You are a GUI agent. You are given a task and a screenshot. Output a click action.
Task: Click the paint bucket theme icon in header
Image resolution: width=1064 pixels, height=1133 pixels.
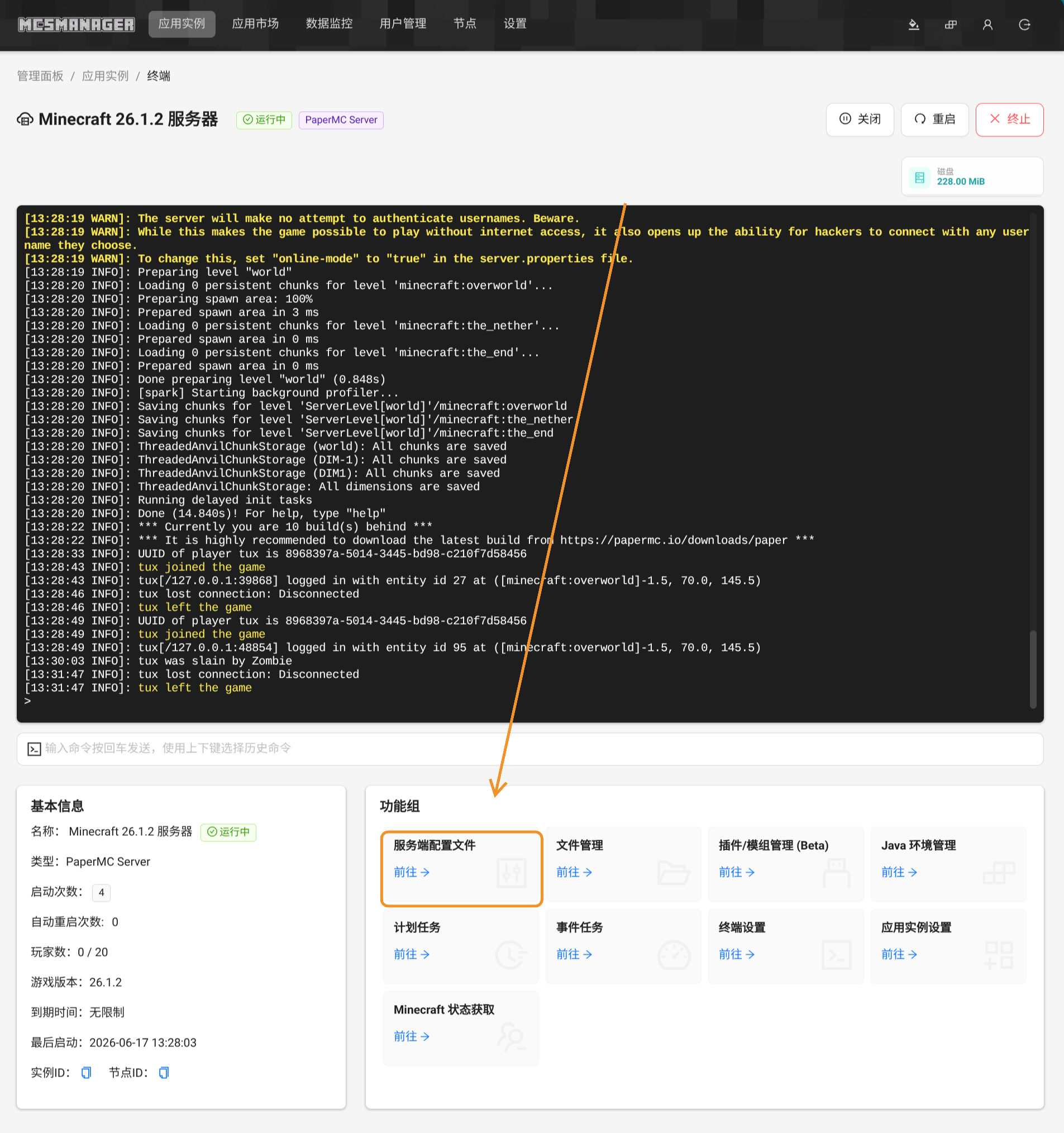pos(914,25)
